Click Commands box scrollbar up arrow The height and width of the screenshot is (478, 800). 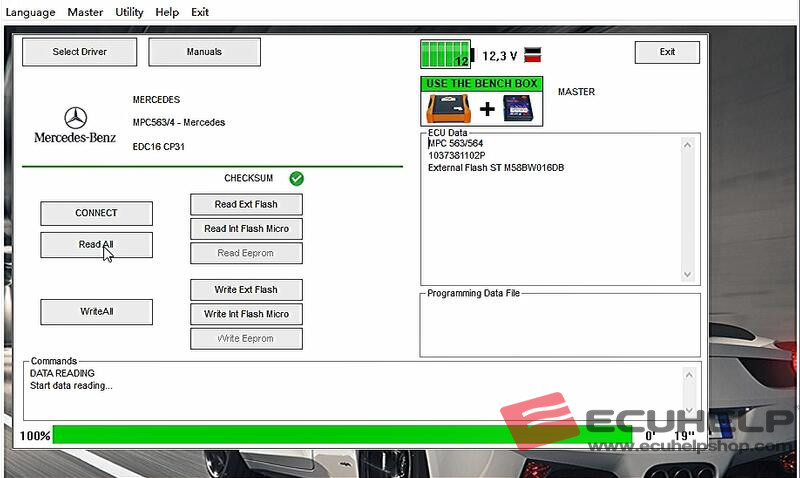pos(689,375)
